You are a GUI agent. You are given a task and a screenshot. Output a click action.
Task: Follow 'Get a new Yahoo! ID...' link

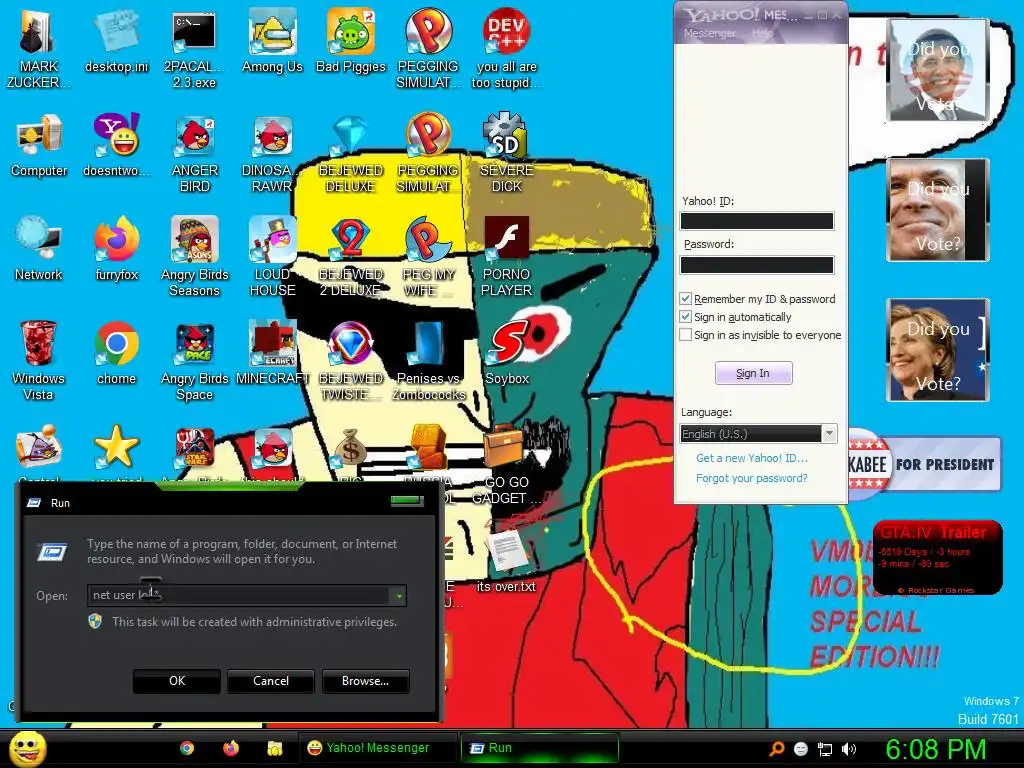coord(752,458)
